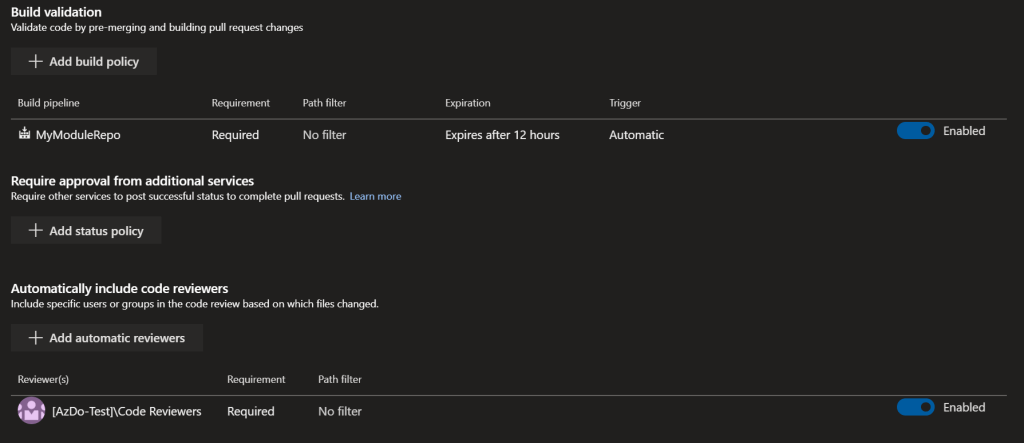
Task: Click the plus icon for Add build policy
Action: [x=36, y=62]
